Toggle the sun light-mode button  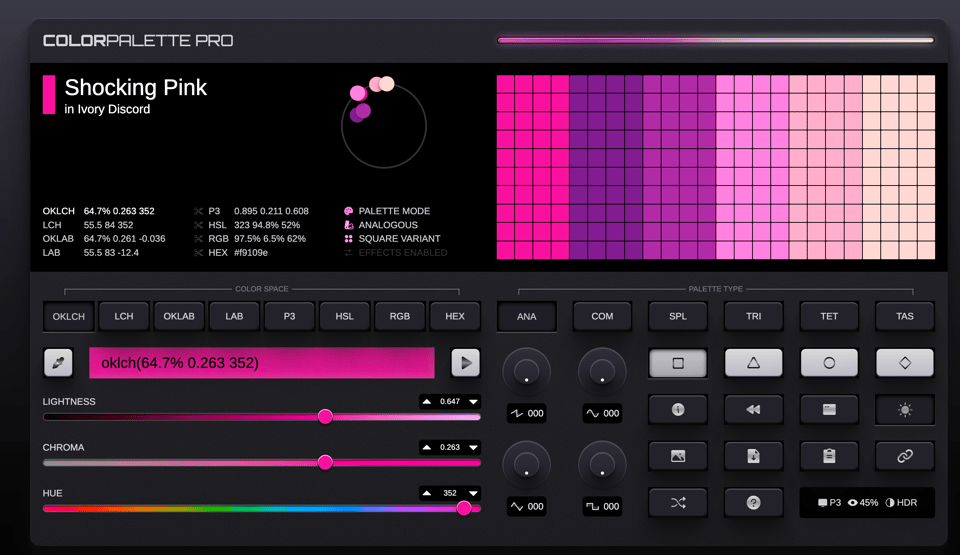[904, 409]
